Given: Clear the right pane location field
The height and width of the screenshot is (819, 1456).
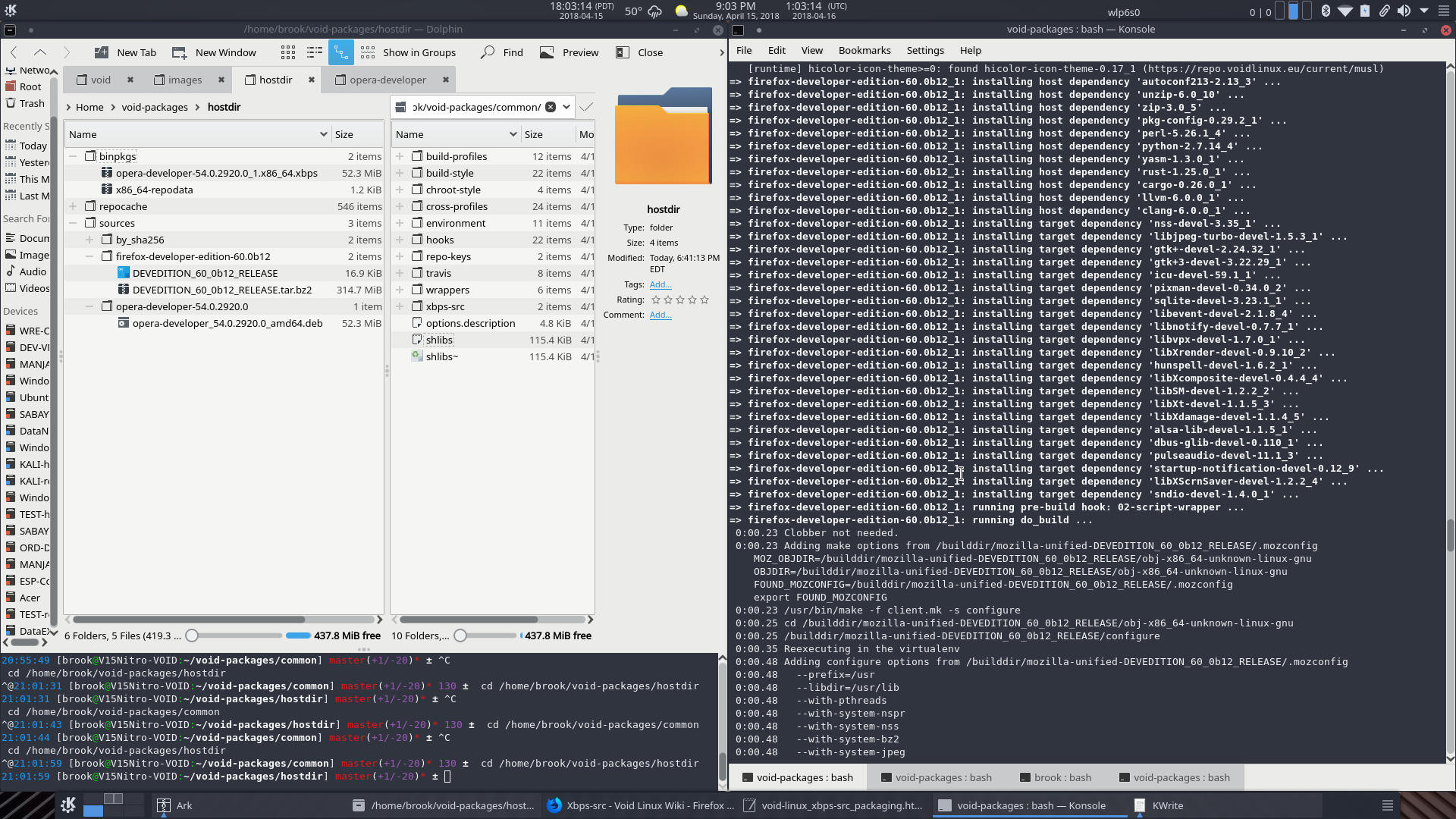Looking at the screenshot, I should pos(551,107).
